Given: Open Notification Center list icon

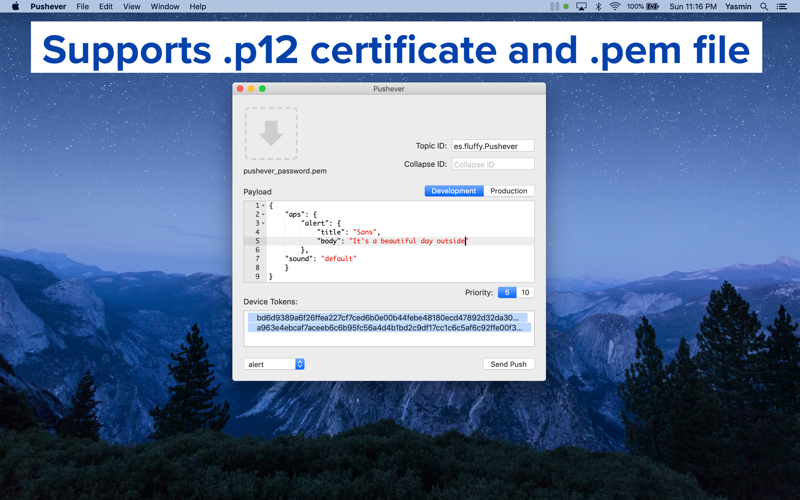Looking at the screenshot, I should coord(781,7).
